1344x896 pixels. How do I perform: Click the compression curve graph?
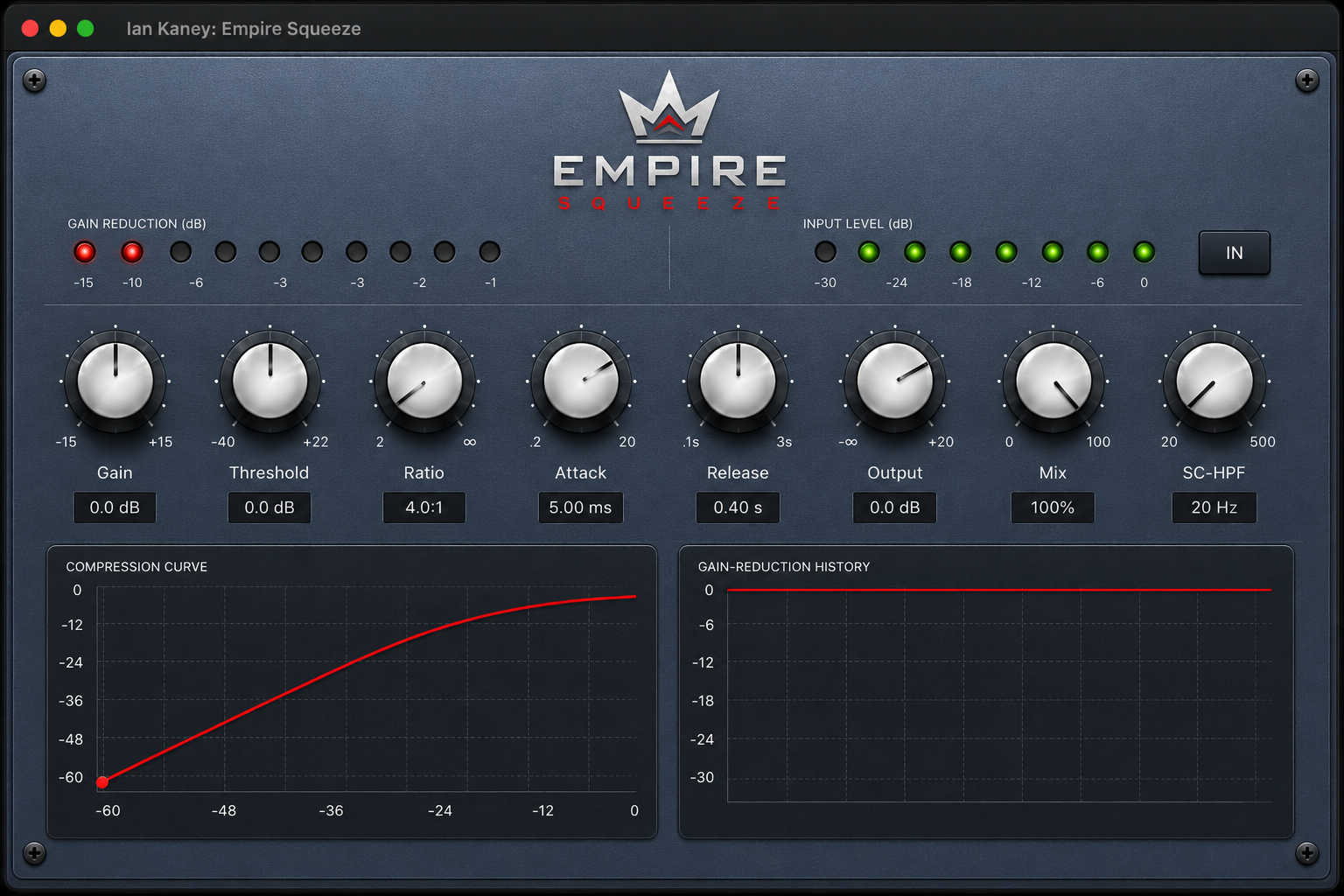(366, 689)
